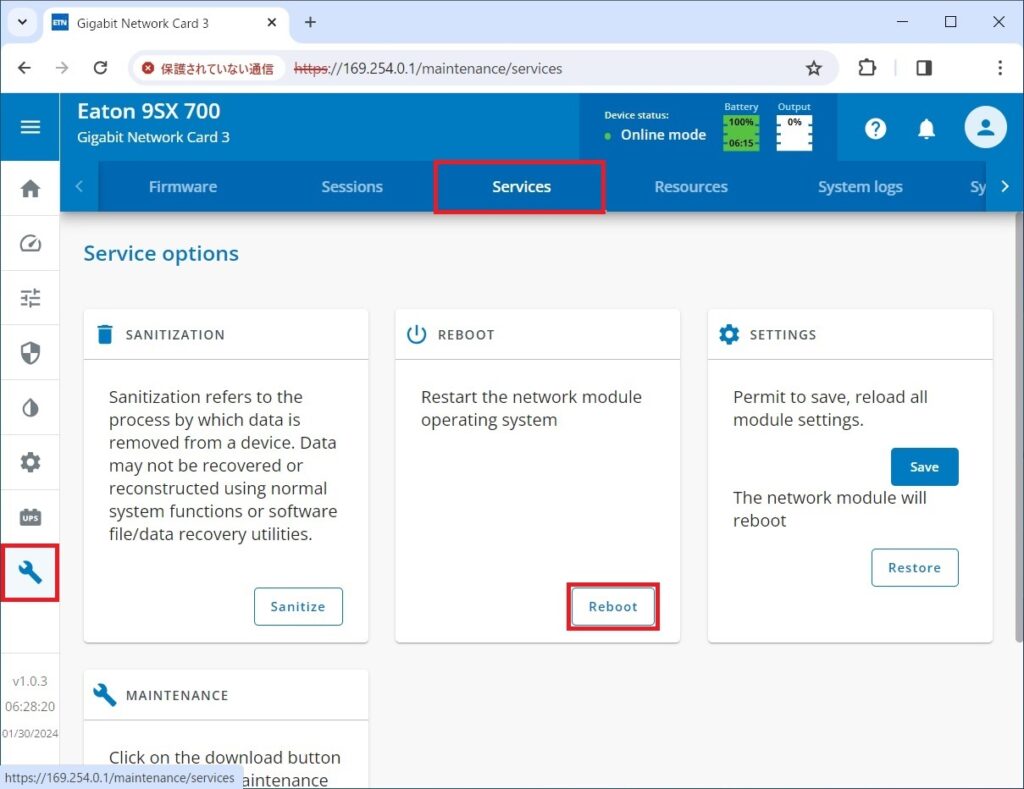Show alarms via the bell icon
The height and width of the screenshot is (789, 1024).
coord(927,128)
